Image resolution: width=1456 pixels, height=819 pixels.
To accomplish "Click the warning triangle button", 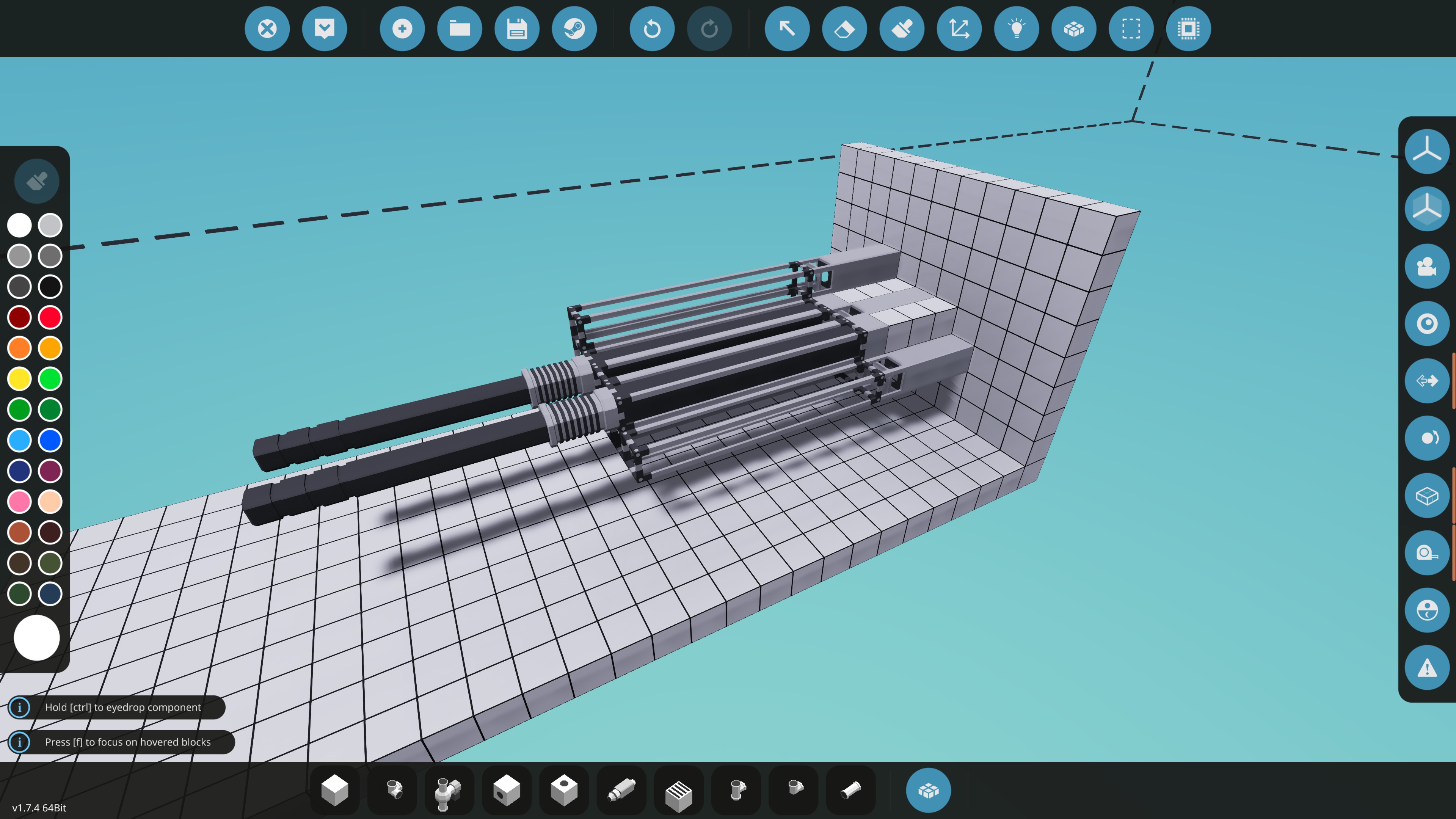I will pos(1426,667).
